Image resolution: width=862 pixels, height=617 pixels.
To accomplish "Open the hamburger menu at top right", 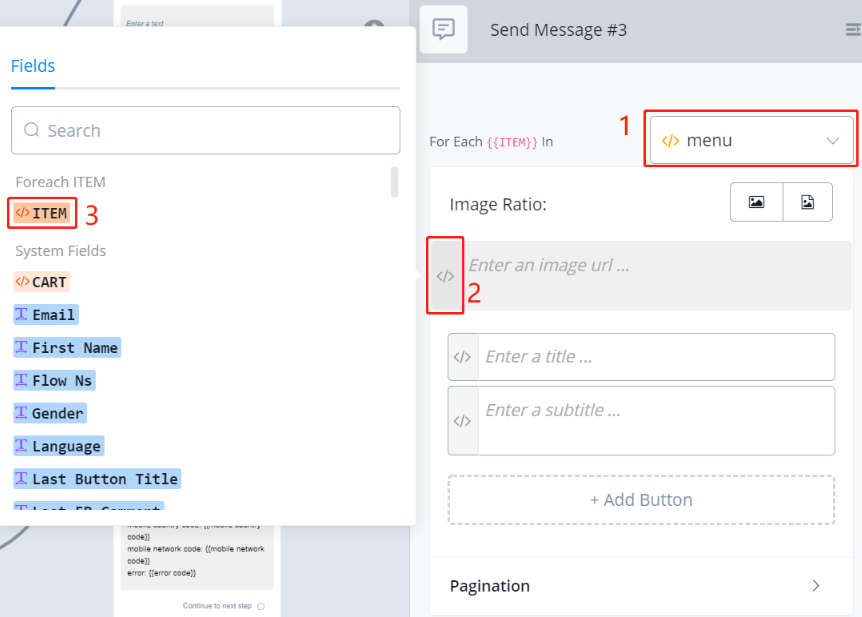I will (853, 30).
